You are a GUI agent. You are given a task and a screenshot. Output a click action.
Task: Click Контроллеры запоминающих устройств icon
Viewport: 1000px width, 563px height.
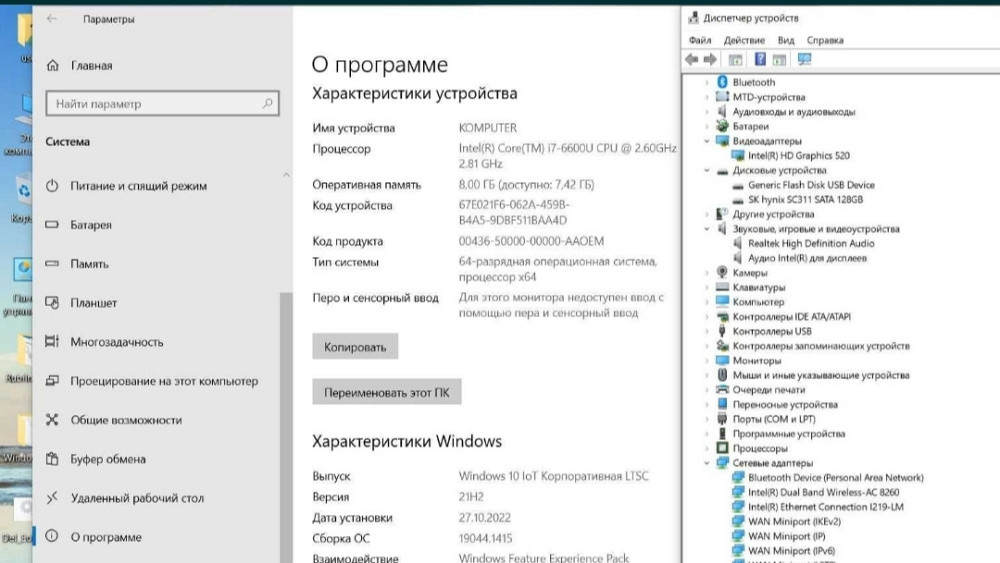[722, 346]
